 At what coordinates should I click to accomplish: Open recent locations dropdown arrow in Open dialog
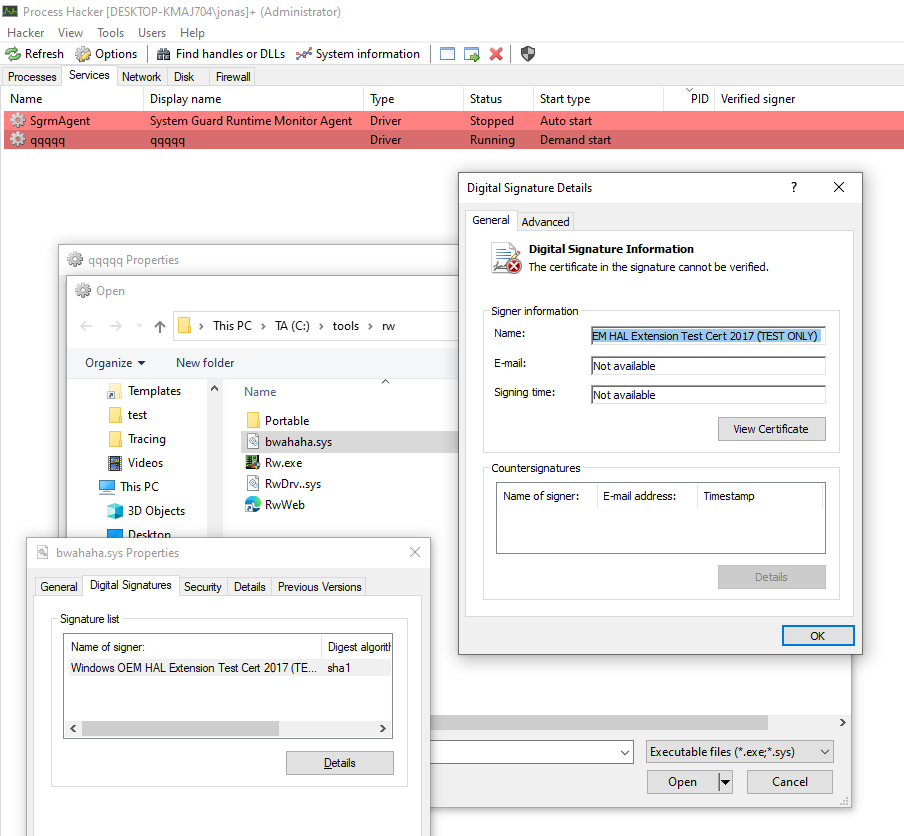(x=140, y=326)
